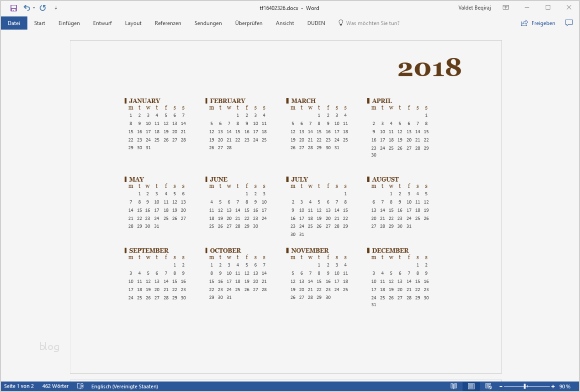Screen dimensions: 580x392
Task: Click the NOVEMBER month heading
Action: [x=310, y=250]
